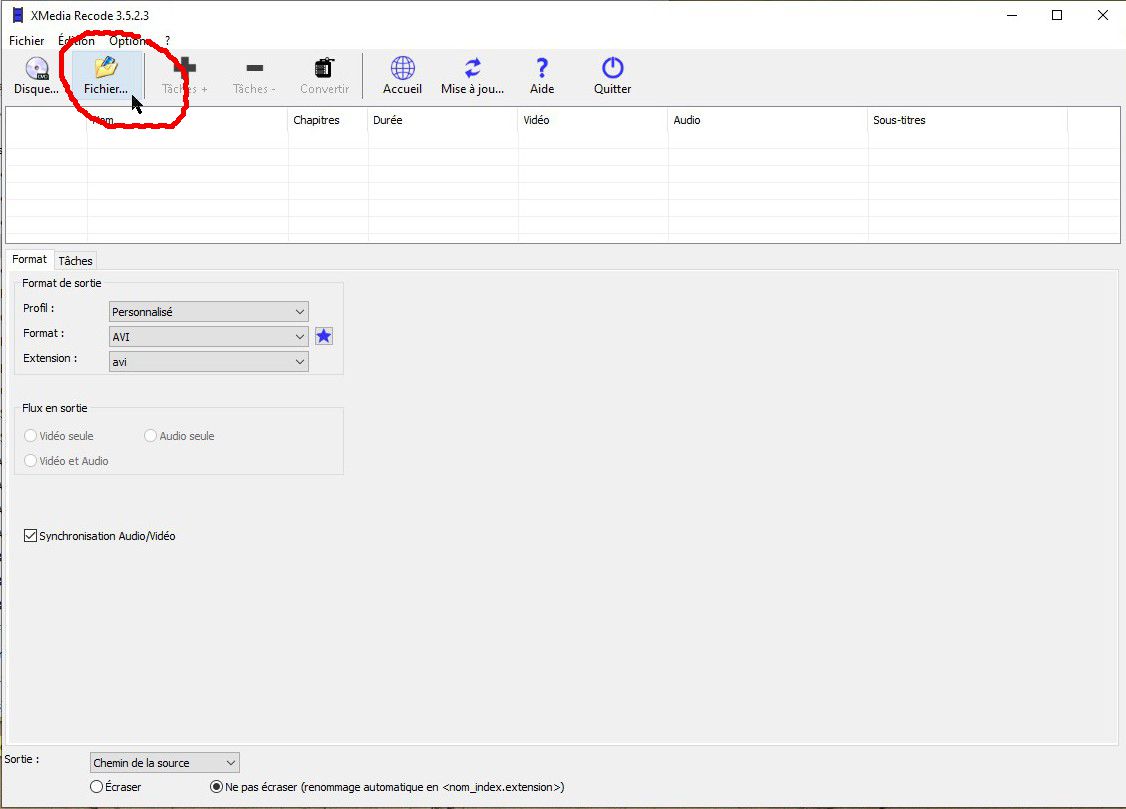Click the XMedia Recode title bar icon

click(x=17, y=15)
